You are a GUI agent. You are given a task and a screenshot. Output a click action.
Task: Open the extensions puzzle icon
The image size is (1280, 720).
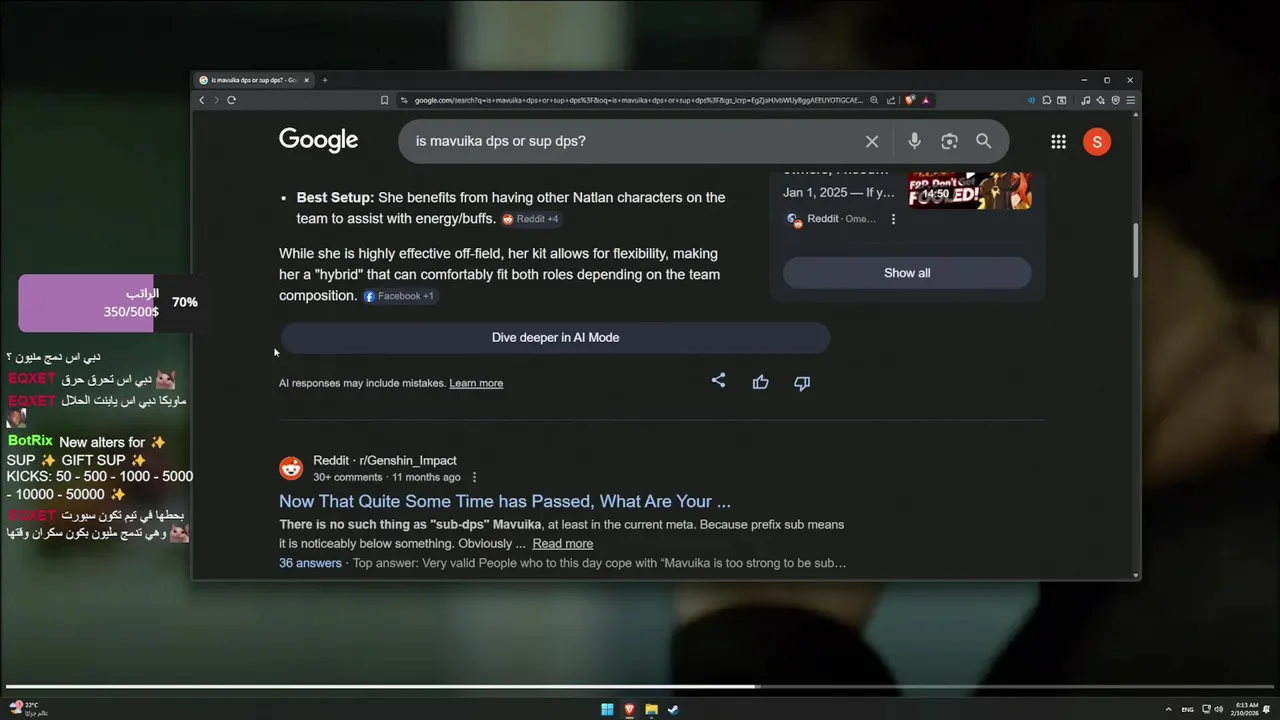(x=1047, y=100)
